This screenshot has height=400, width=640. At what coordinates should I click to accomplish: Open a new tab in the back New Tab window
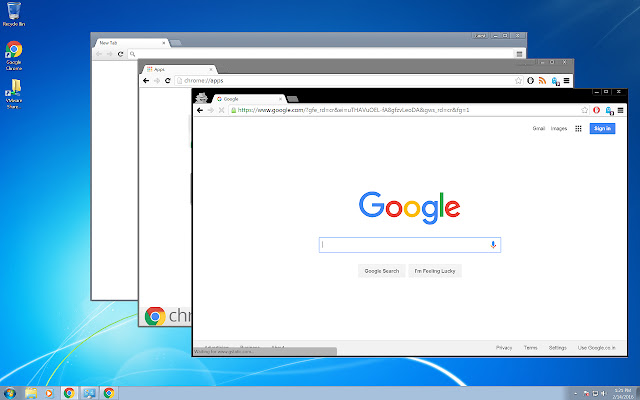click(x=176, y=43)
